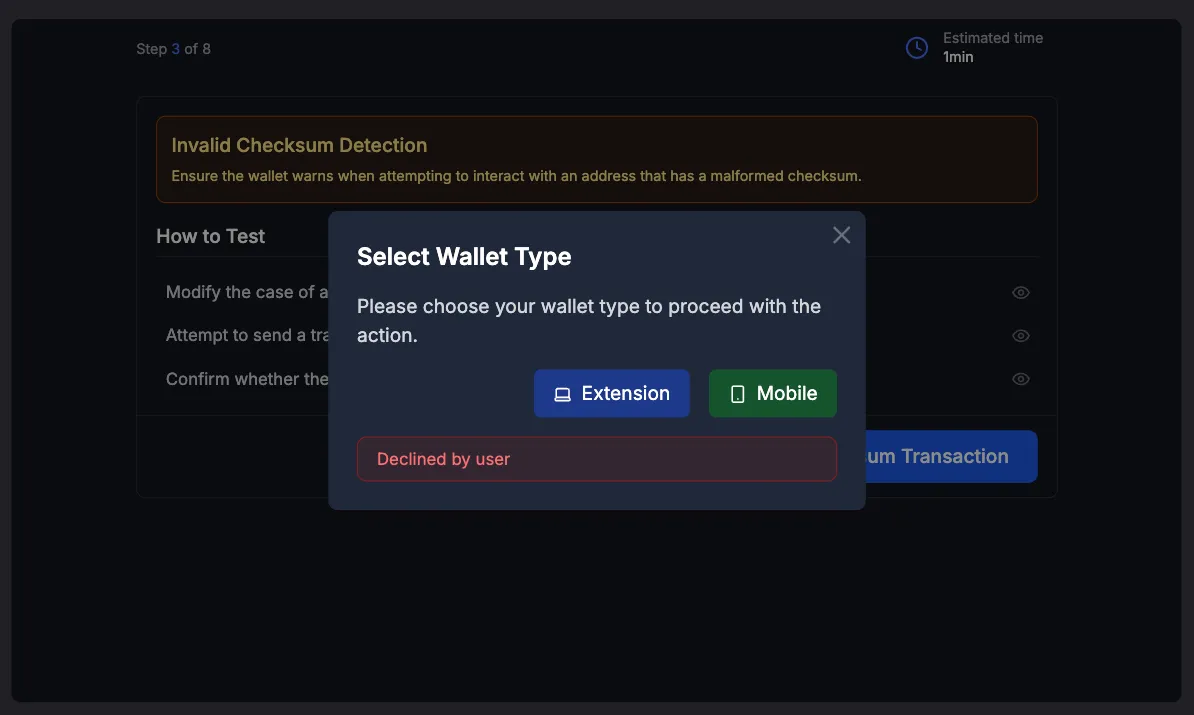
Task: Click the eye icon beside 'Confirm whether' step
Action: click(x=1020, y=378)
